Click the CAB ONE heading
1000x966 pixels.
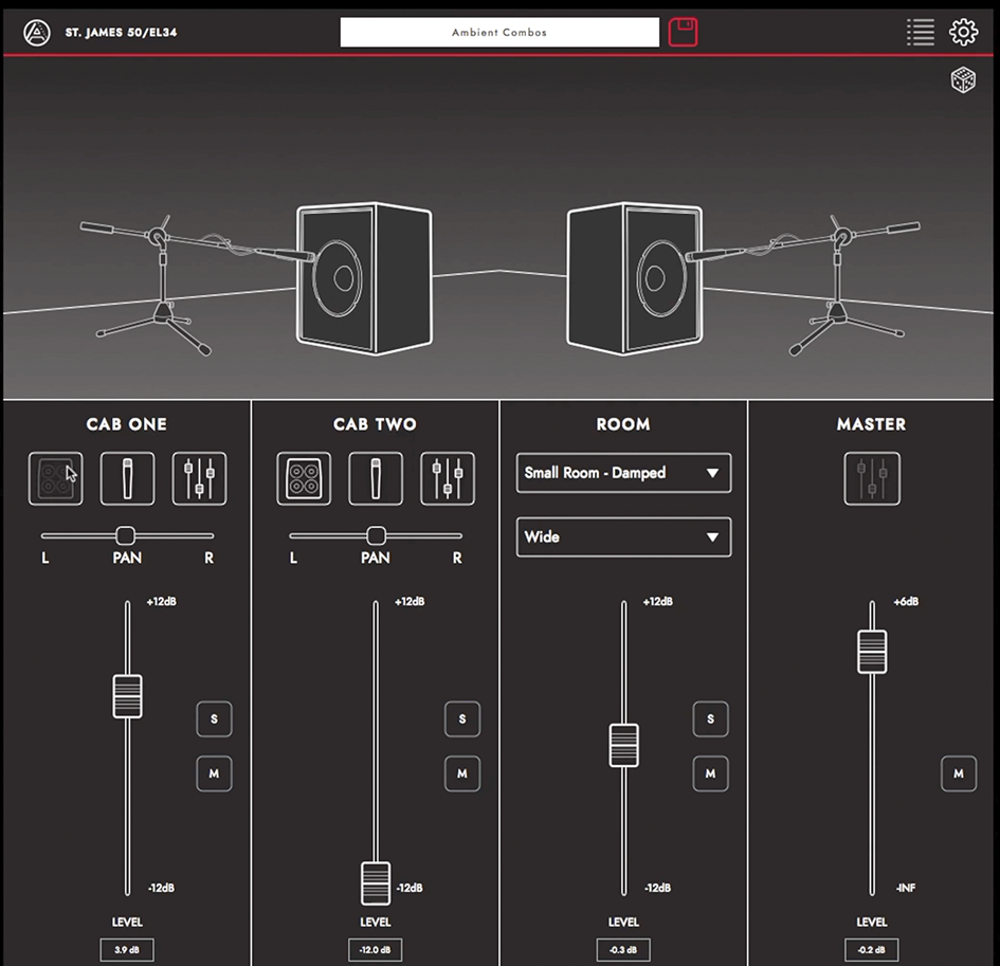(x=126, y=424)
